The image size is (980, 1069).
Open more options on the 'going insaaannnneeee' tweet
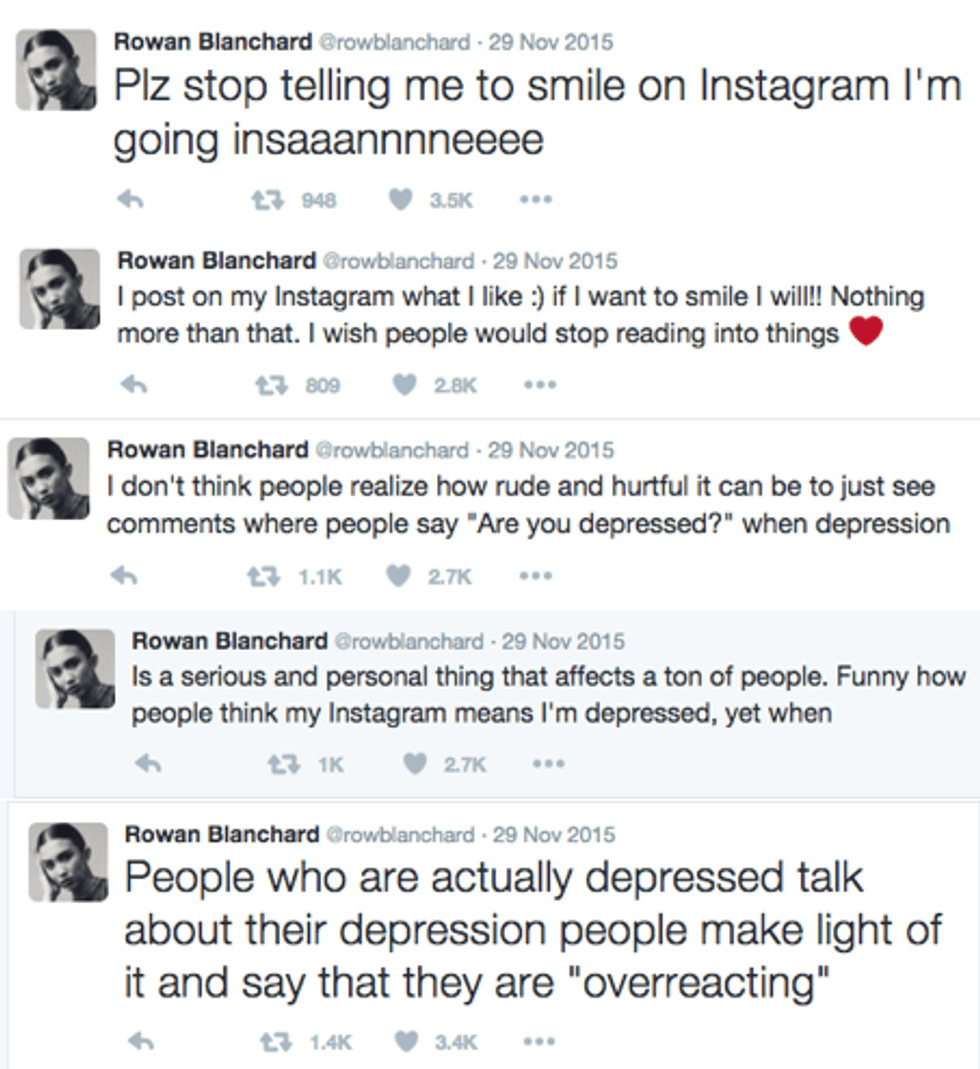pyautogui.click(x=535, y=199)
